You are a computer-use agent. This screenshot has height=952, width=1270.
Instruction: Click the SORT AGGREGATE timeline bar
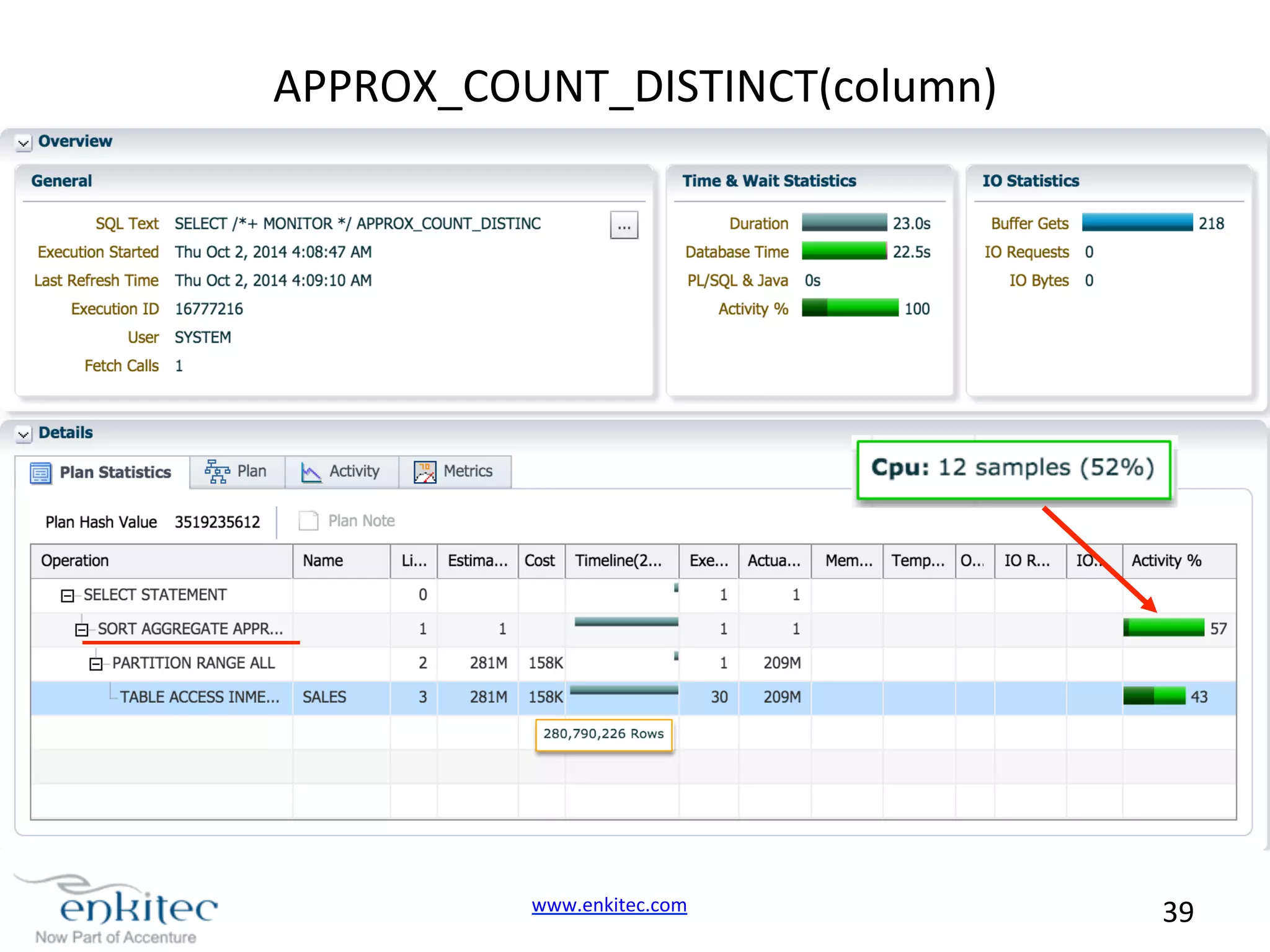pos(626,622)
